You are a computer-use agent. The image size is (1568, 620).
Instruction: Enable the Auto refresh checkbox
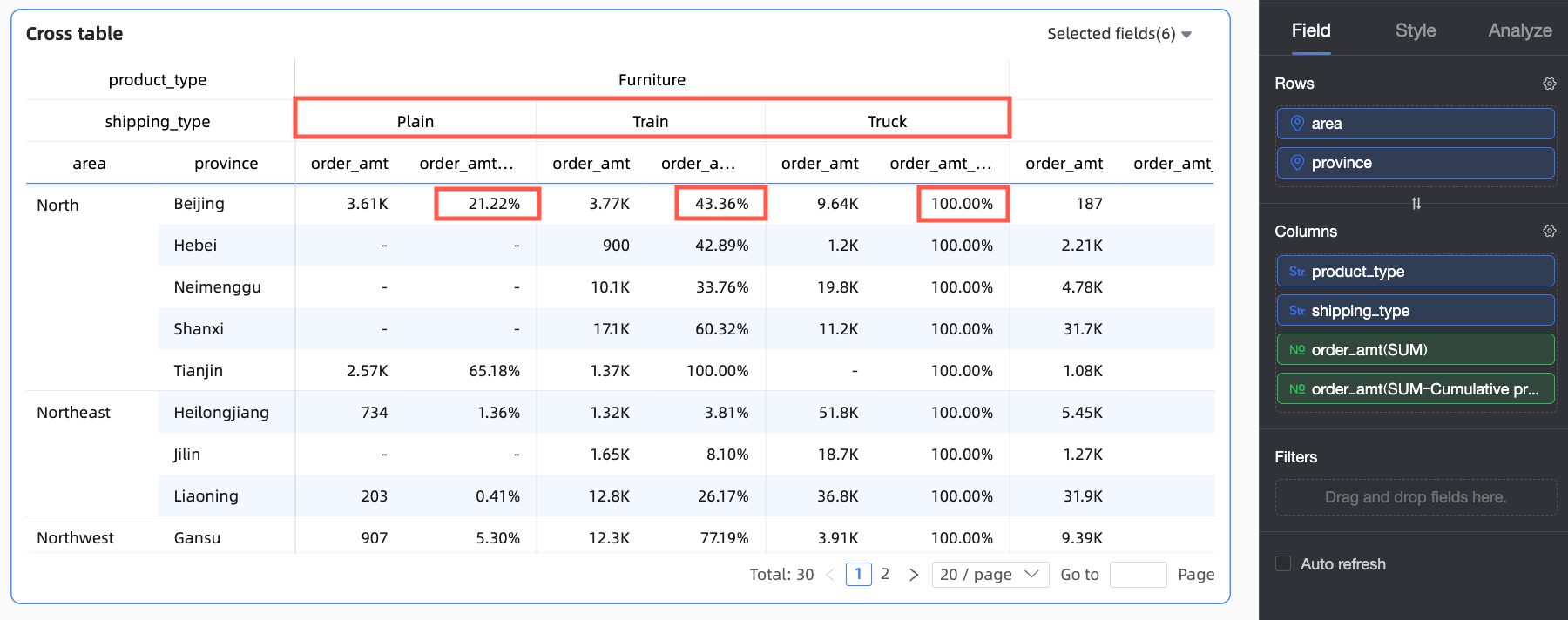pos(1283,563)
